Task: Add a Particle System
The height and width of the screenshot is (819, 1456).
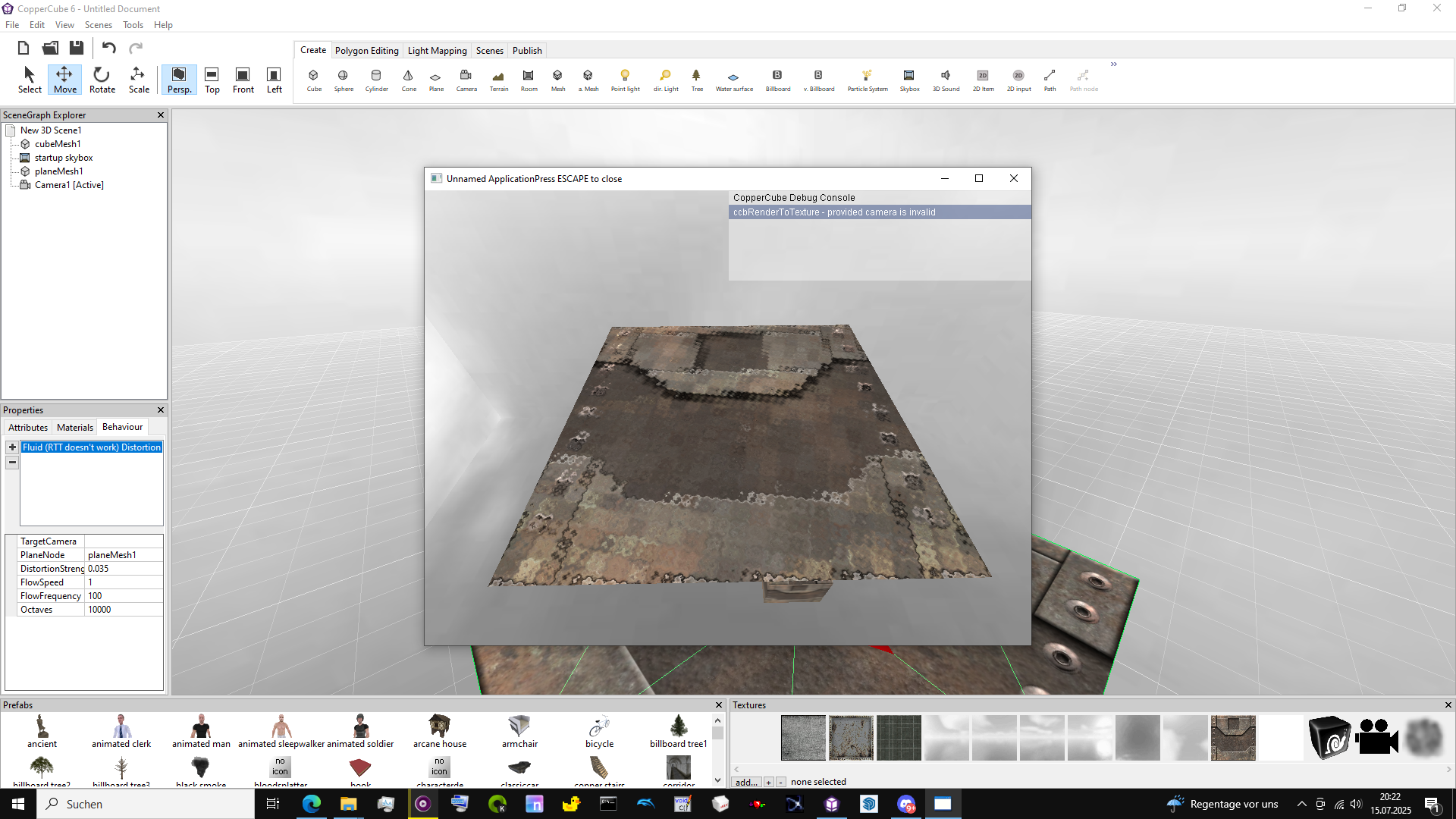Action: (x=868, y=80)
